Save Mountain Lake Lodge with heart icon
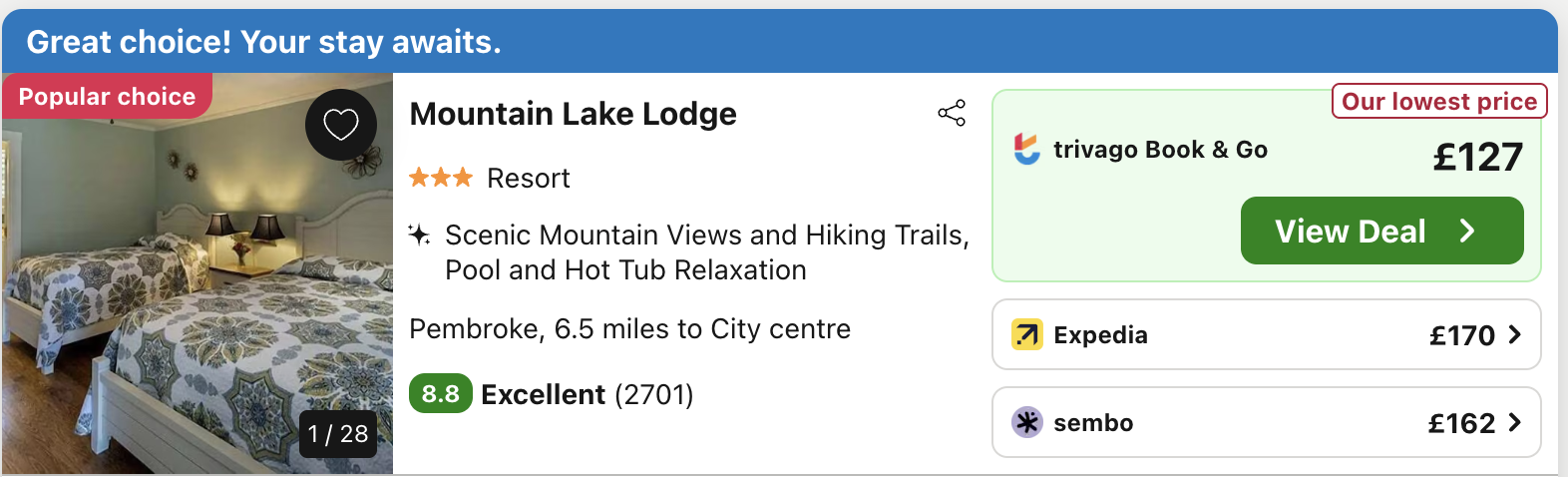This screenshot has height=477, width=1568. (341, 125)
